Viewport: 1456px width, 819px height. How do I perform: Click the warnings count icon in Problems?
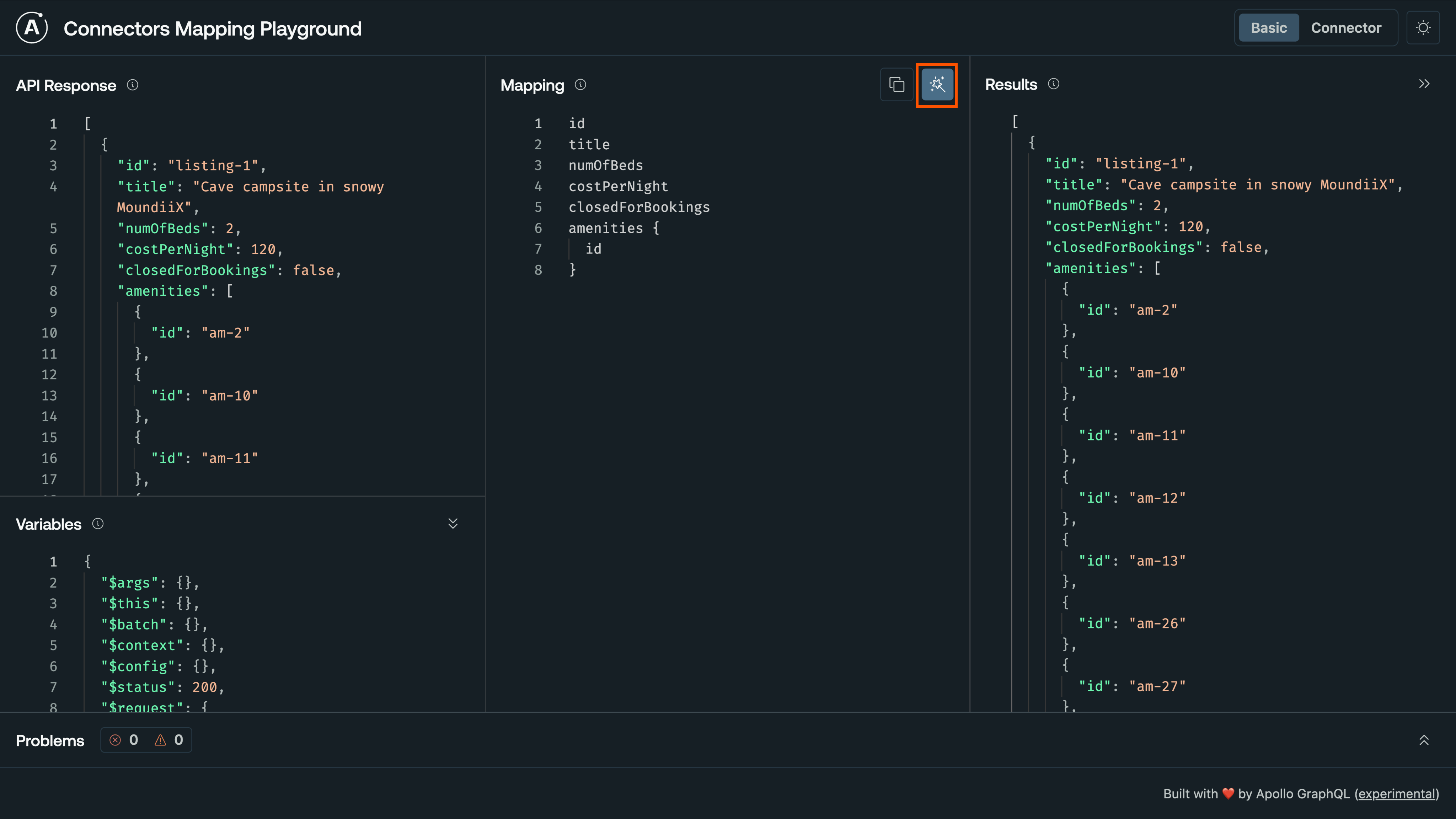click(161, 740)
